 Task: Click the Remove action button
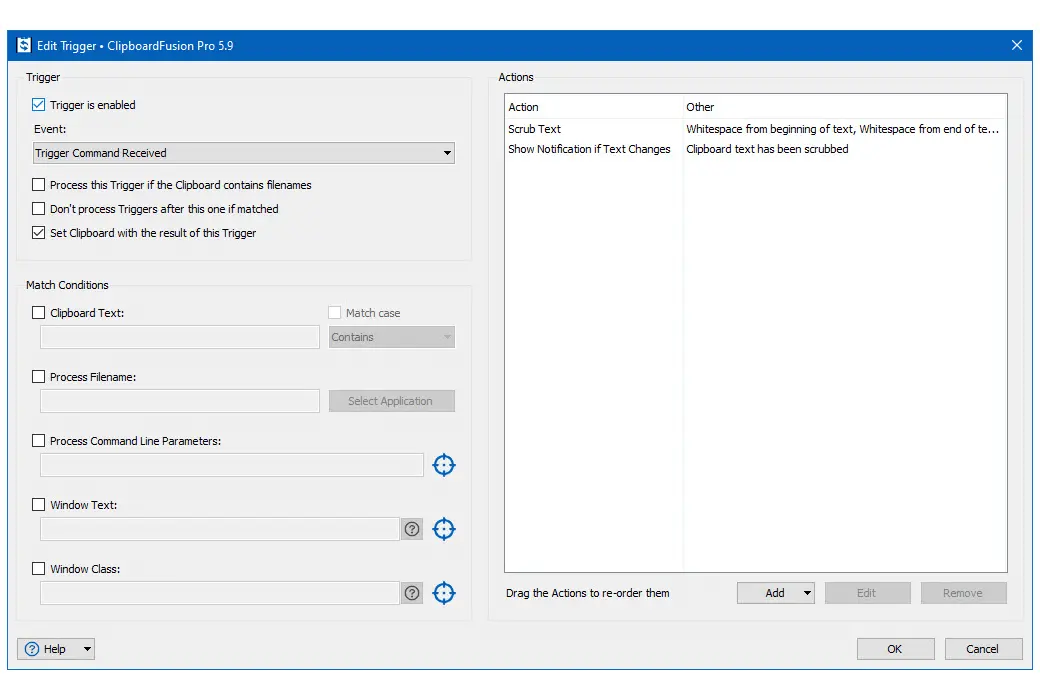tap(963, 593)
